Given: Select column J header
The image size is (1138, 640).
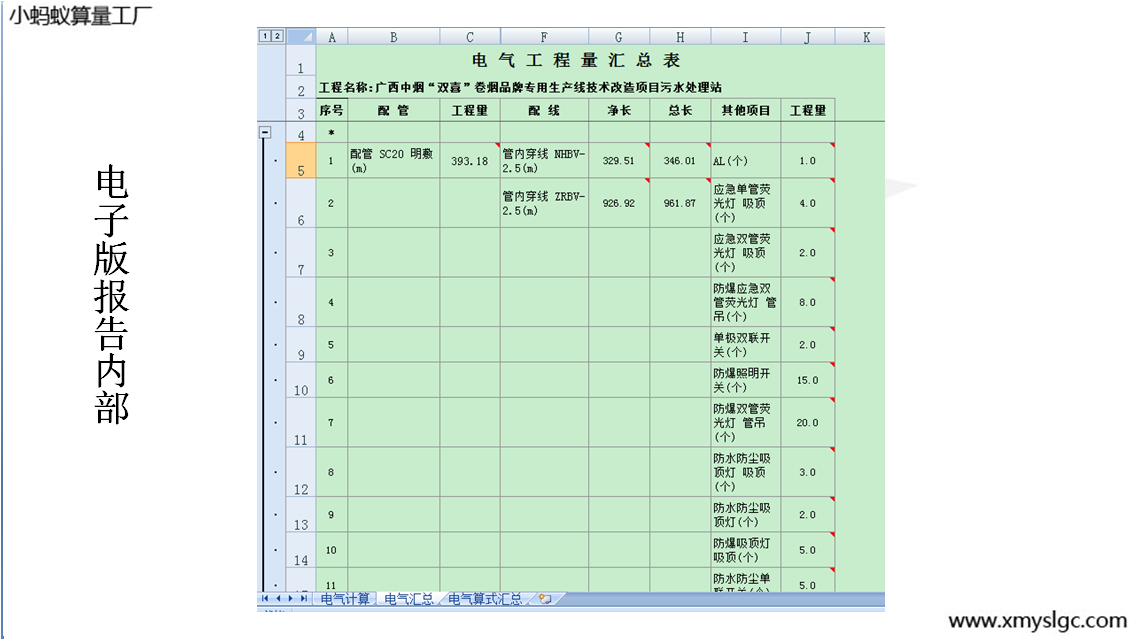Looking at the screenshot, I should 807,37.
